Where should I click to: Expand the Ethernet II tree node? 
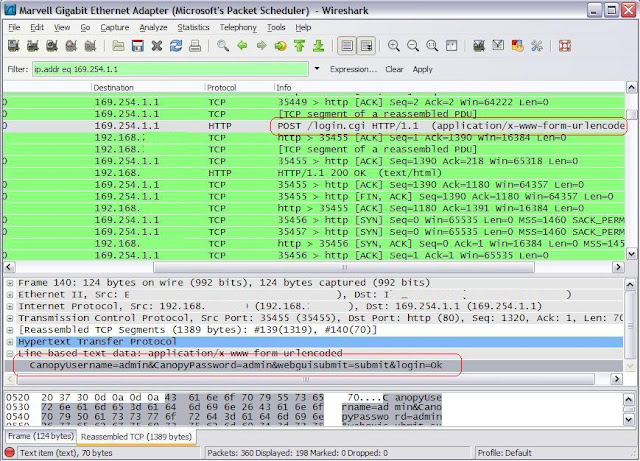(x=10, y=294)
